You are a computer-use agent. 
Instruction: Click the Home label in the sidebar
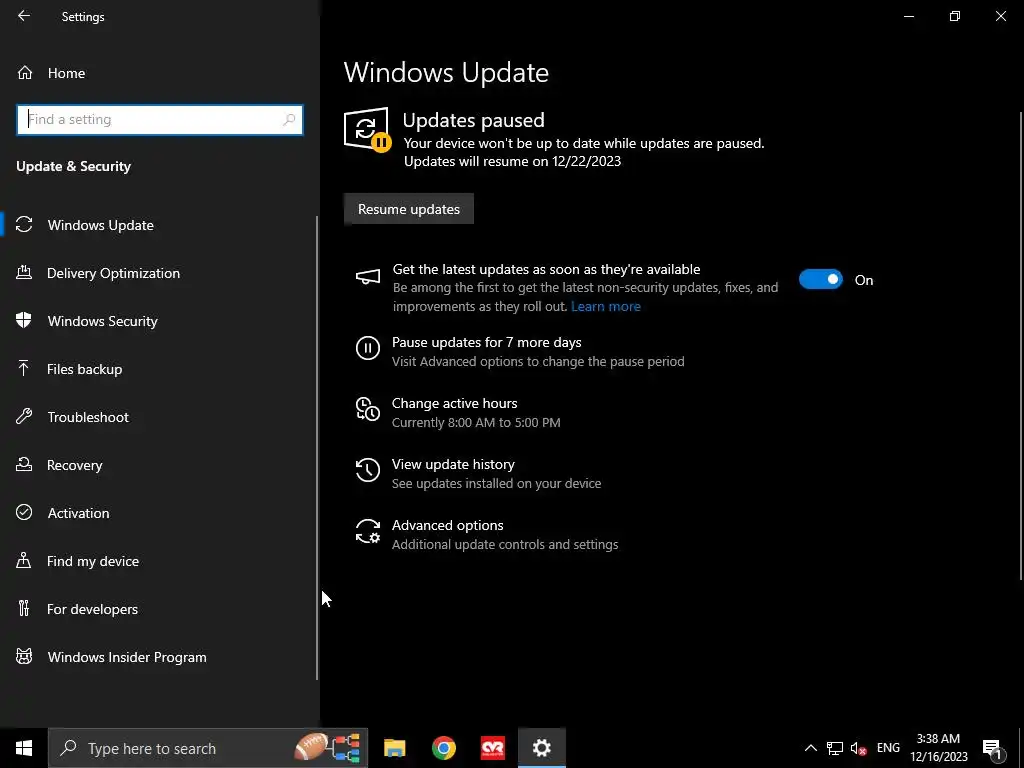tap(66, 73)
